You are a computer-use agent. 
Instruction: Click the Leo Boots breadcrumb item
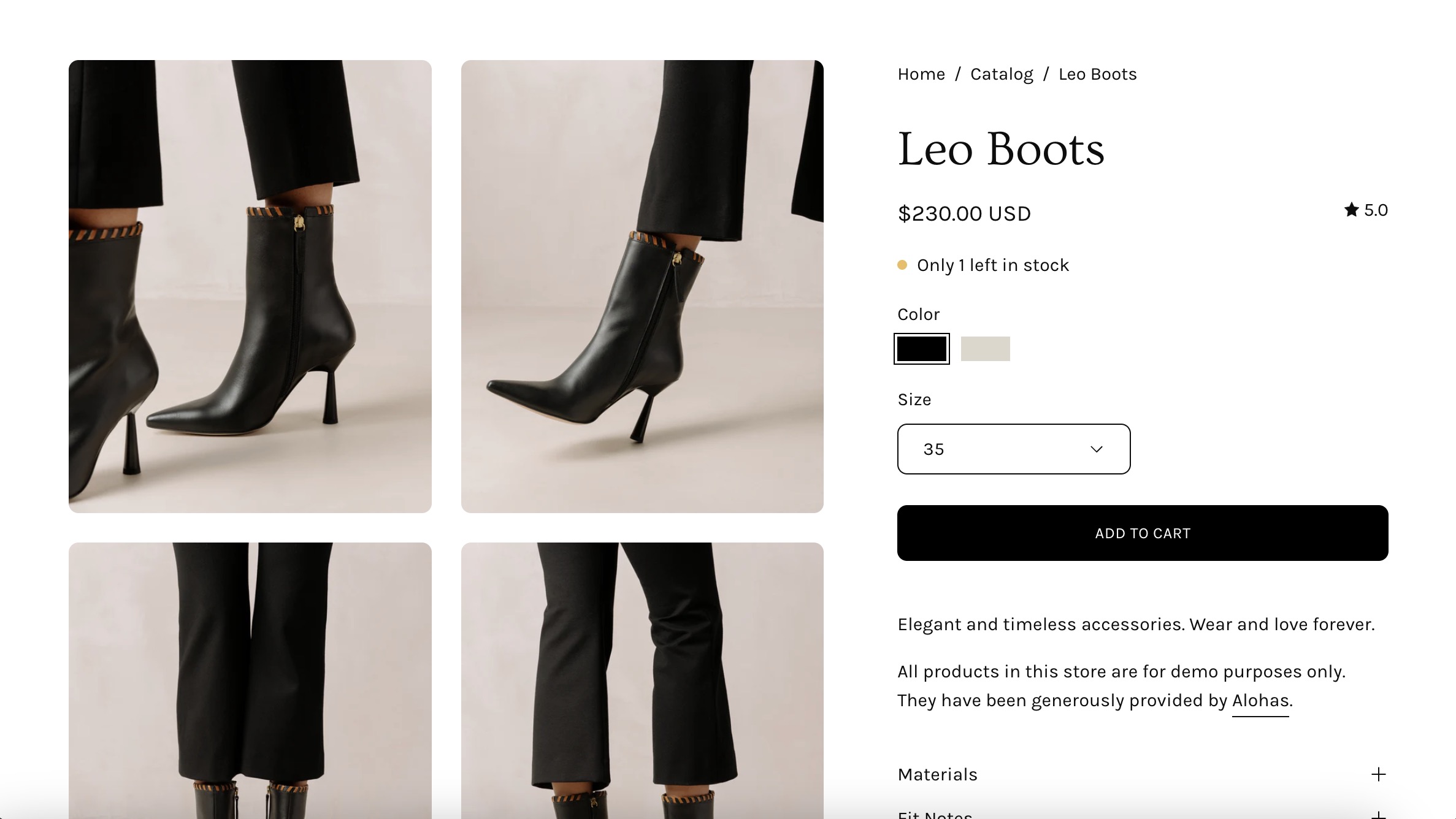pos(1097,74)
